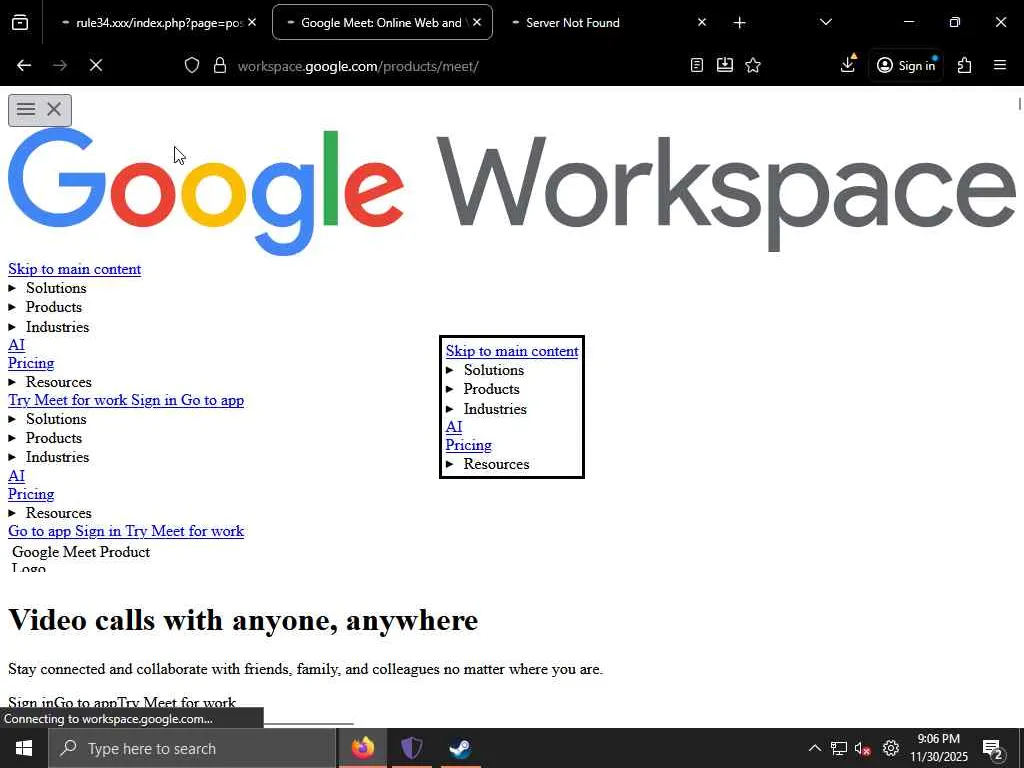Click the Google Meet Product Logo text

[x=81, y=559]
